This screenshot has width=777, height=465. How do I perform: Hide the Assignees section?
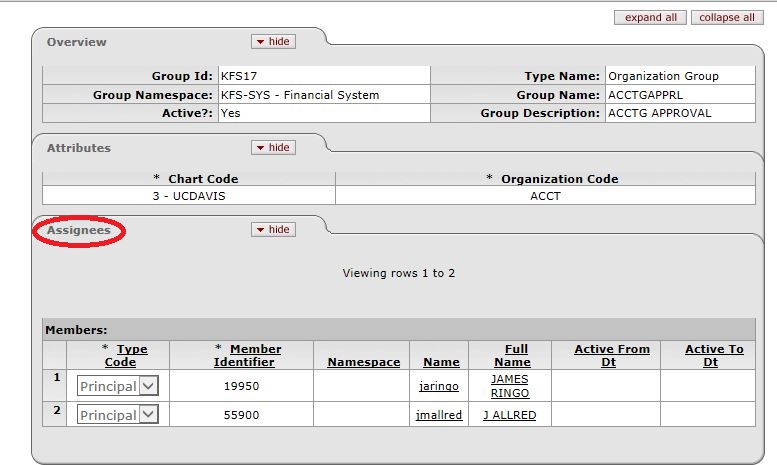point(273,229)
